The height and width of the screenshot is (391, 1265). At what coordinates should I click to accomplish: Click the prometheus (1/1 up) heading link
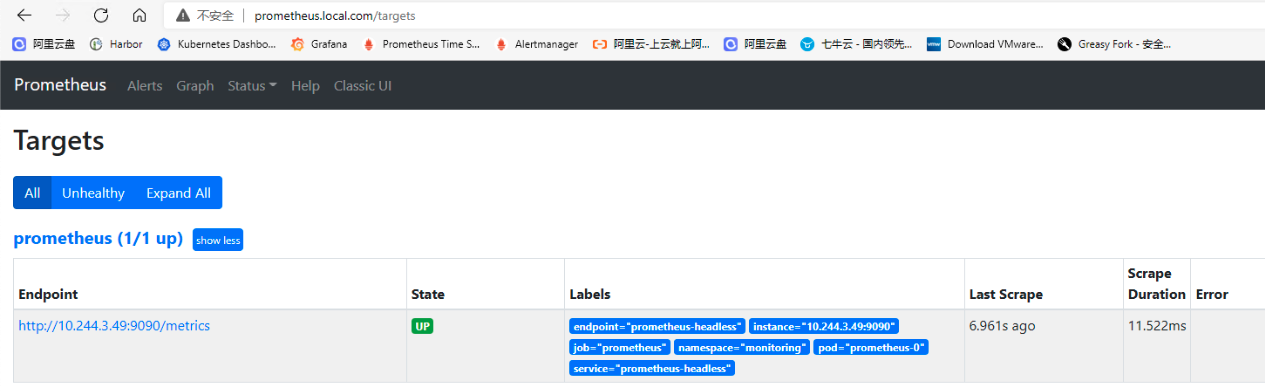(x=98, y=239)
